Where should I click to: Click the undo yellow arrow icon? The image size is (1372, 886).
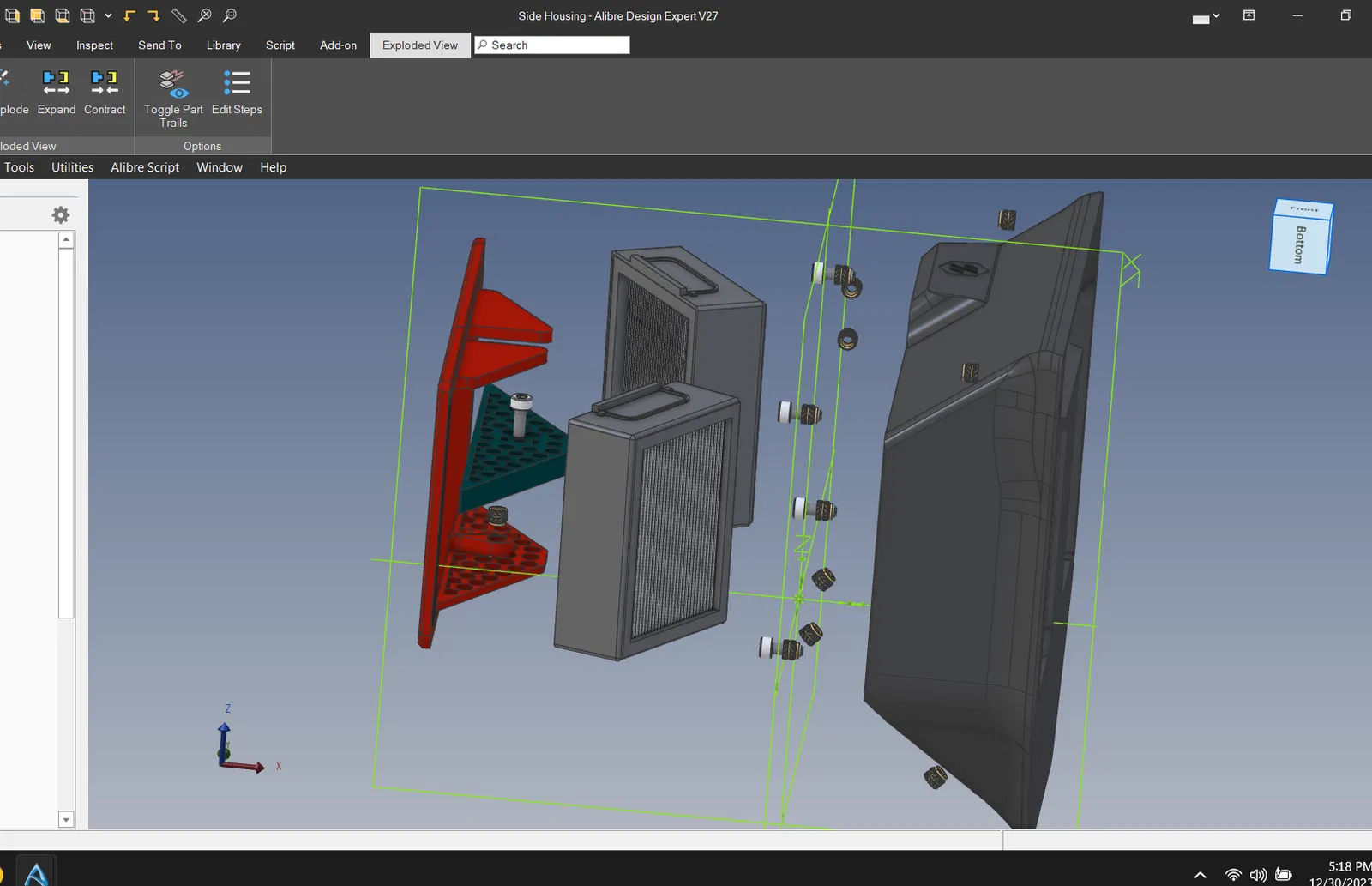pos(129,15)
